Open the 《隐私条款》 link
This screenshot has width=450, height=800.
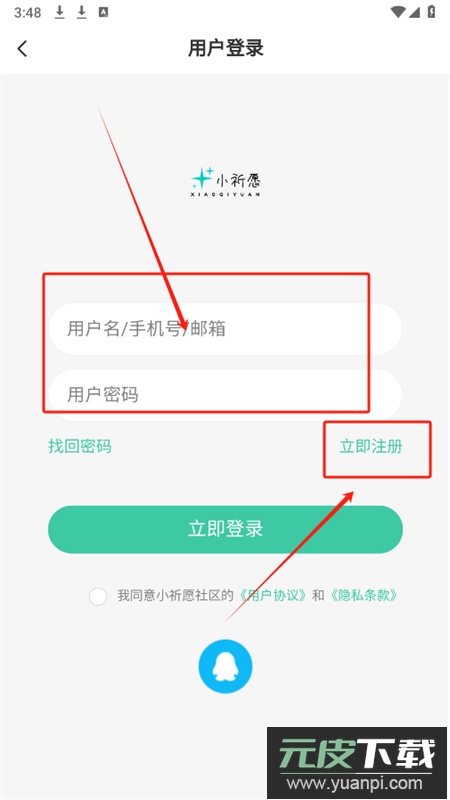[x=363, y=595]
